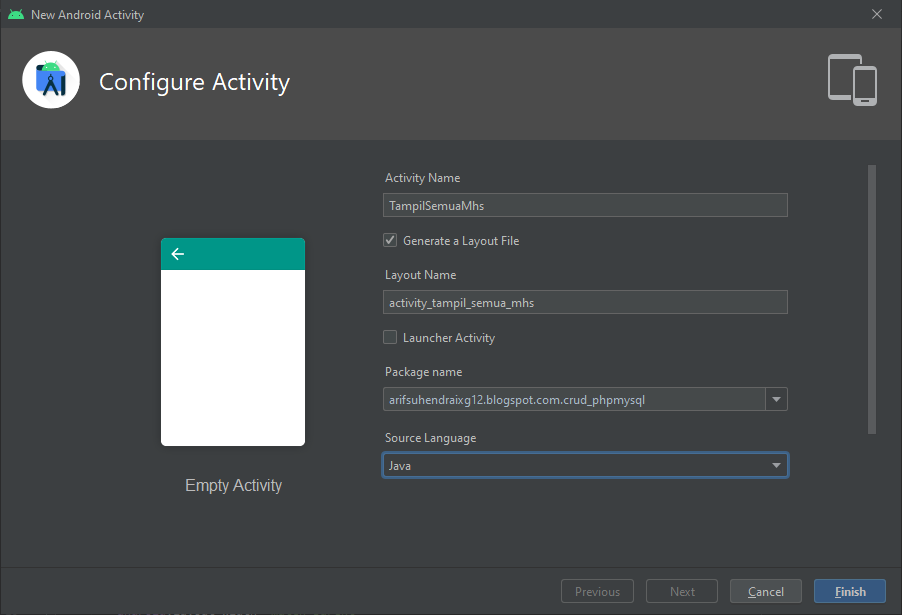Click the Android Studio logo icon
The width and height of the screenshot is (902, 615).
[51, 80]
